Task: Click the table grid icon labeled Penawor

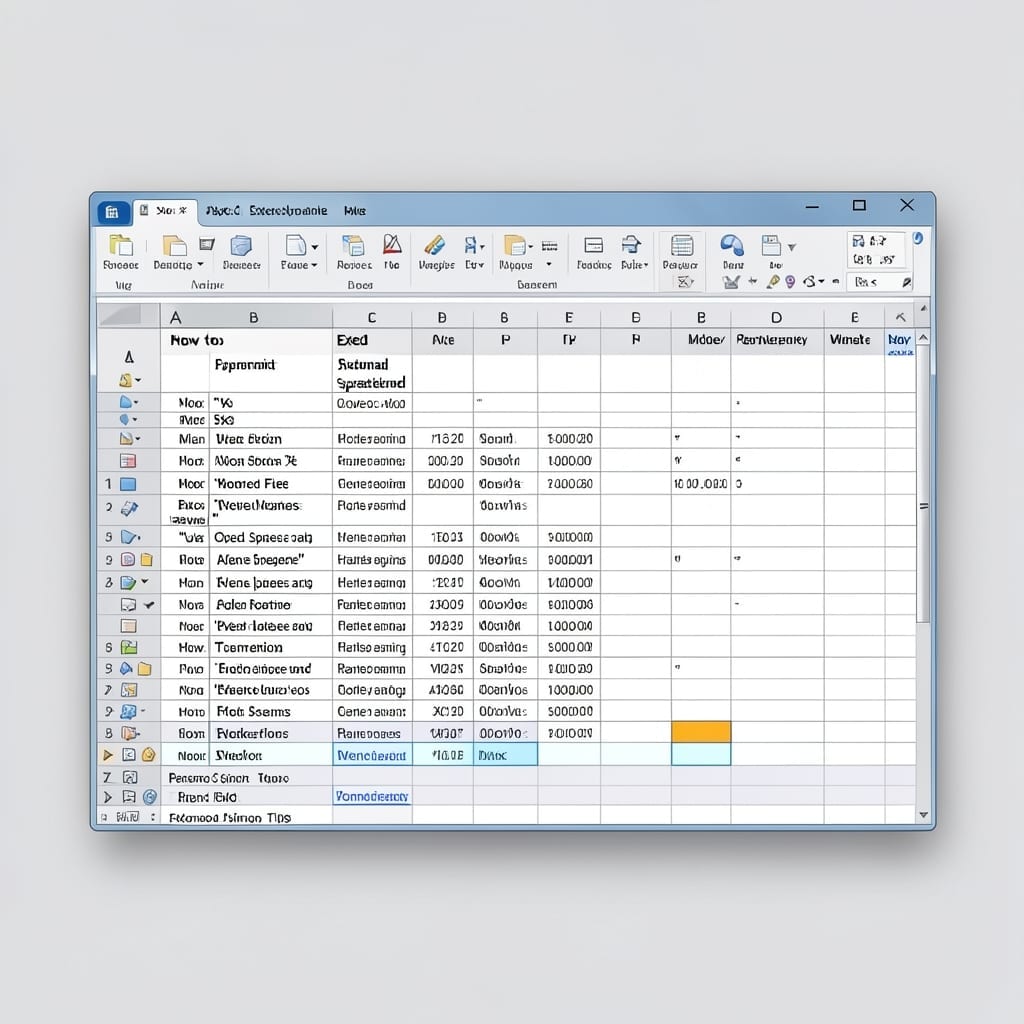Action: (682, 246)
